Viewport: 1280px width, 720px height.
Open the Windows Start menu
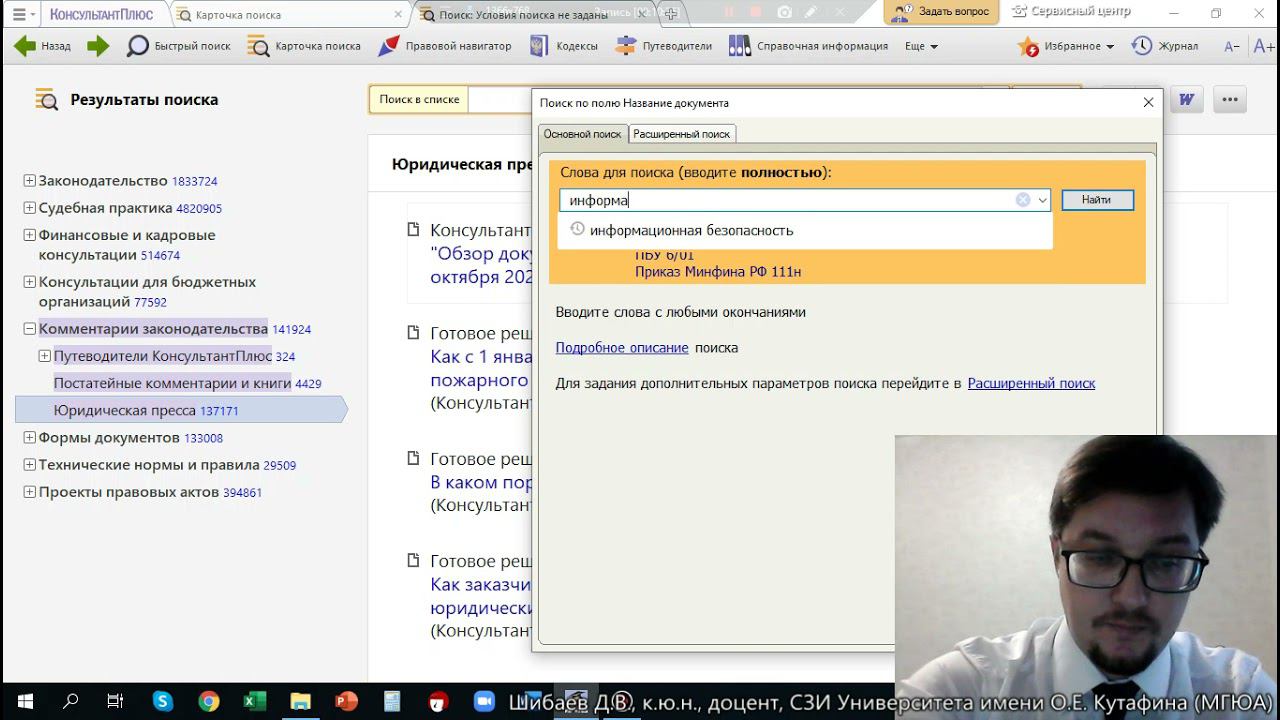pos(25,701)
